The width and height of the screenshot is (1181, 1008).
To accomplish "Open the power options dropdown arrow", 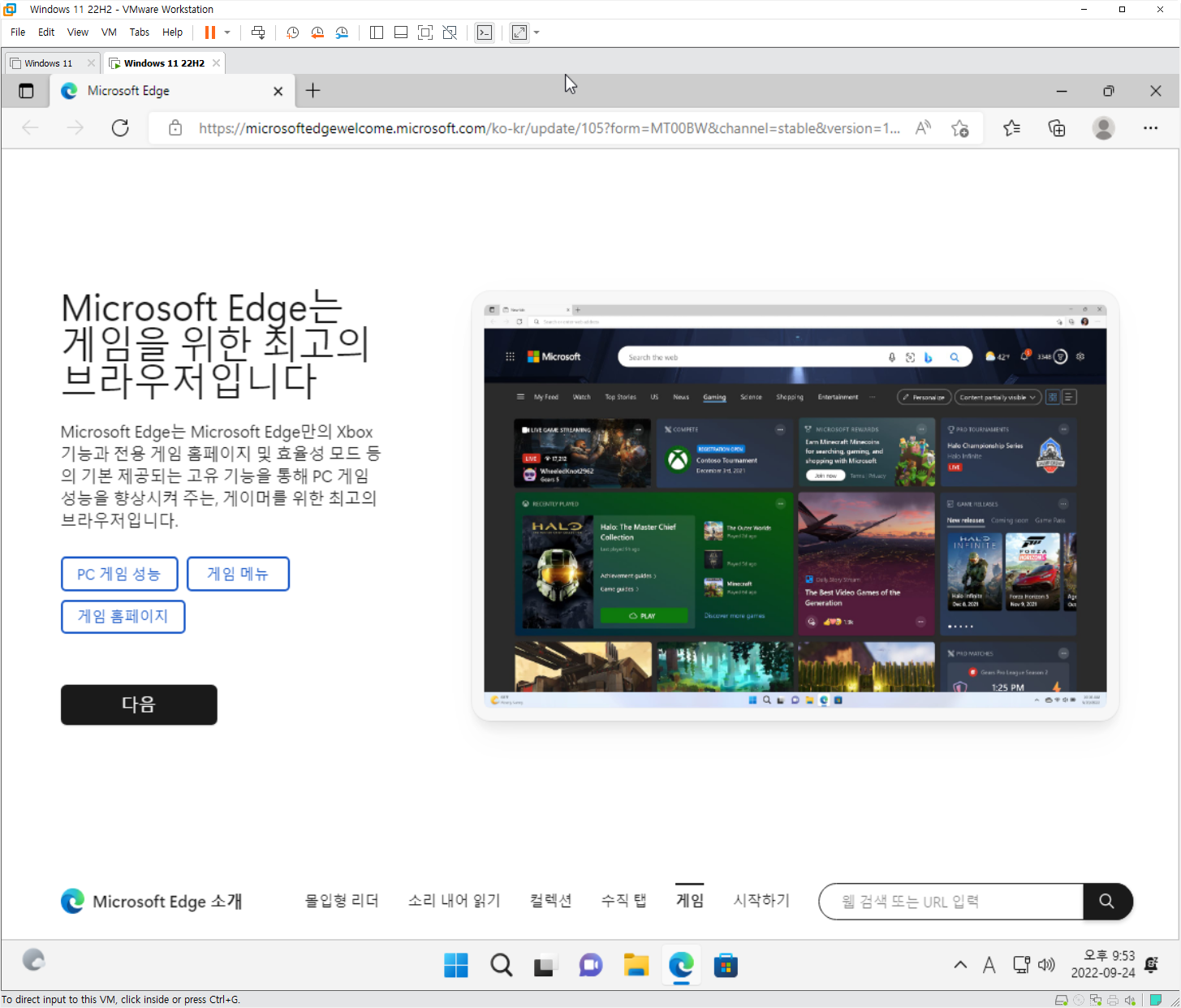I will pos(227,32).
